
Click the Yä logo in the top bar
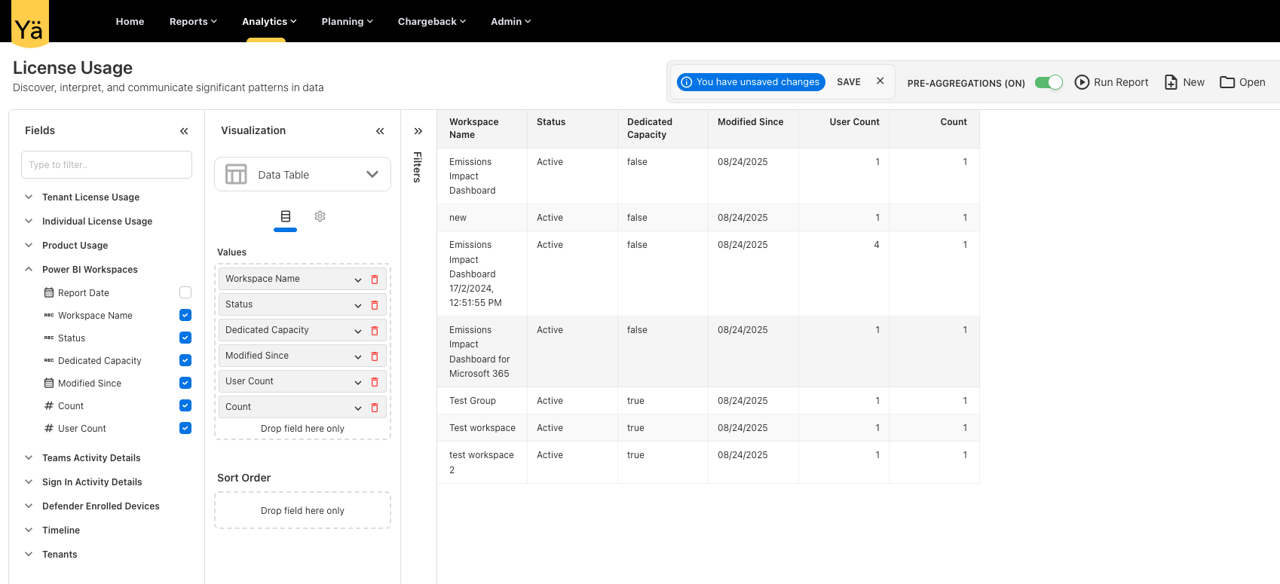pyautogui.click(x=29, y=21)
